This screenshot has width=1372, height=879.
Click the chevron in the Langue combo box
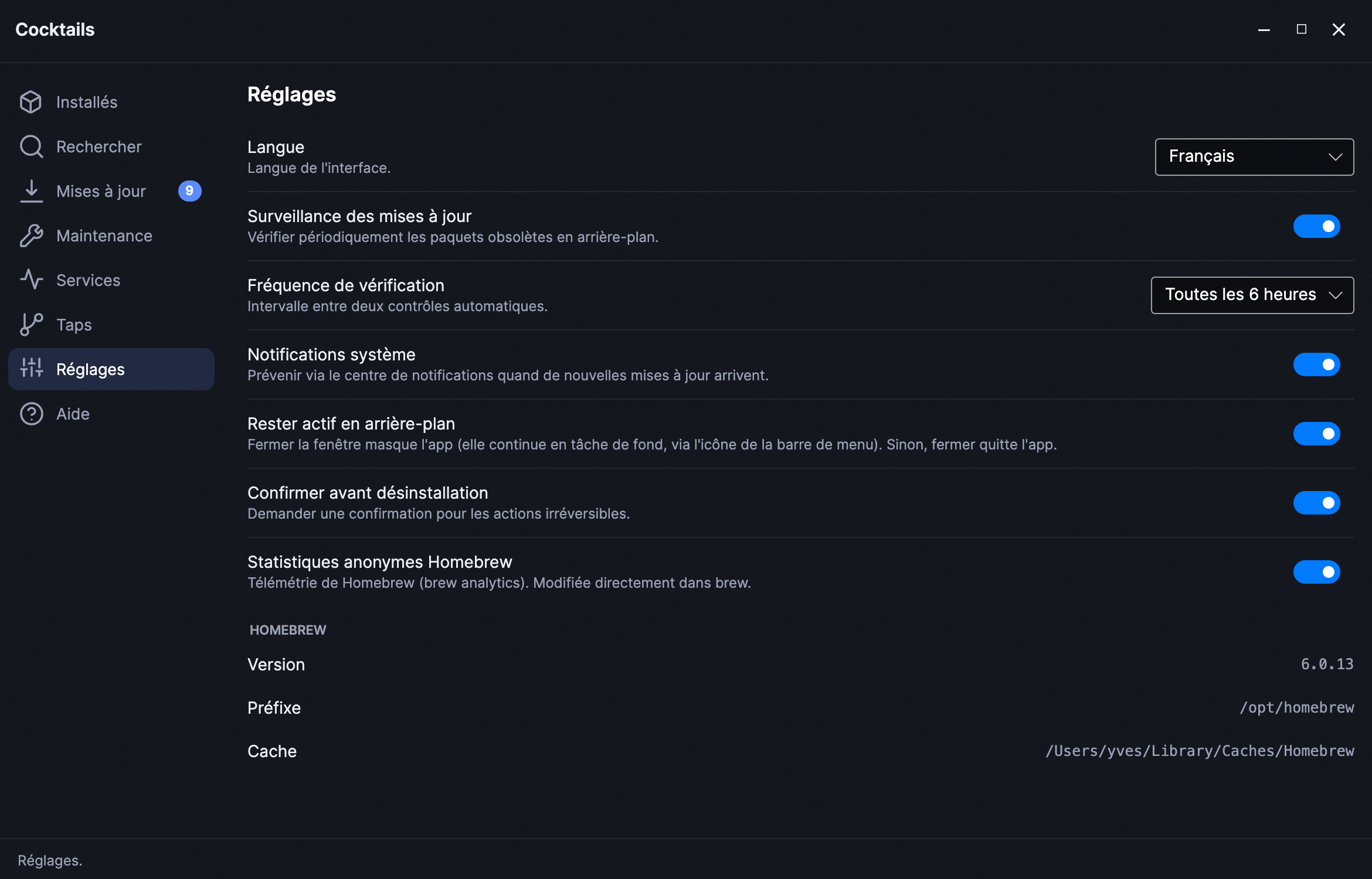[1335, 156]
